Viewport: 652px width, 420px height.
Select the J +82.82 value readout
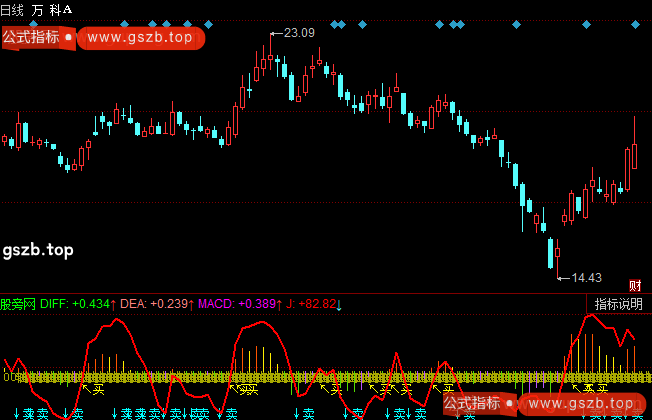[310, 304]
